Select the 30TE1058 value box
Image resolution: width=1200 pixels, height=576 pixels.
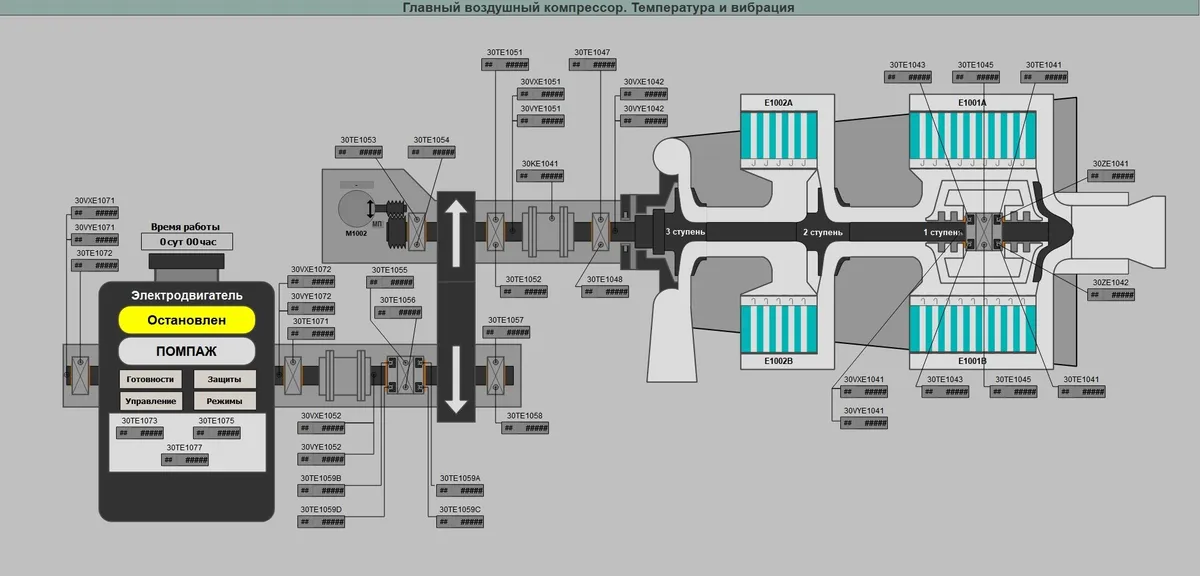coord(526,428)
